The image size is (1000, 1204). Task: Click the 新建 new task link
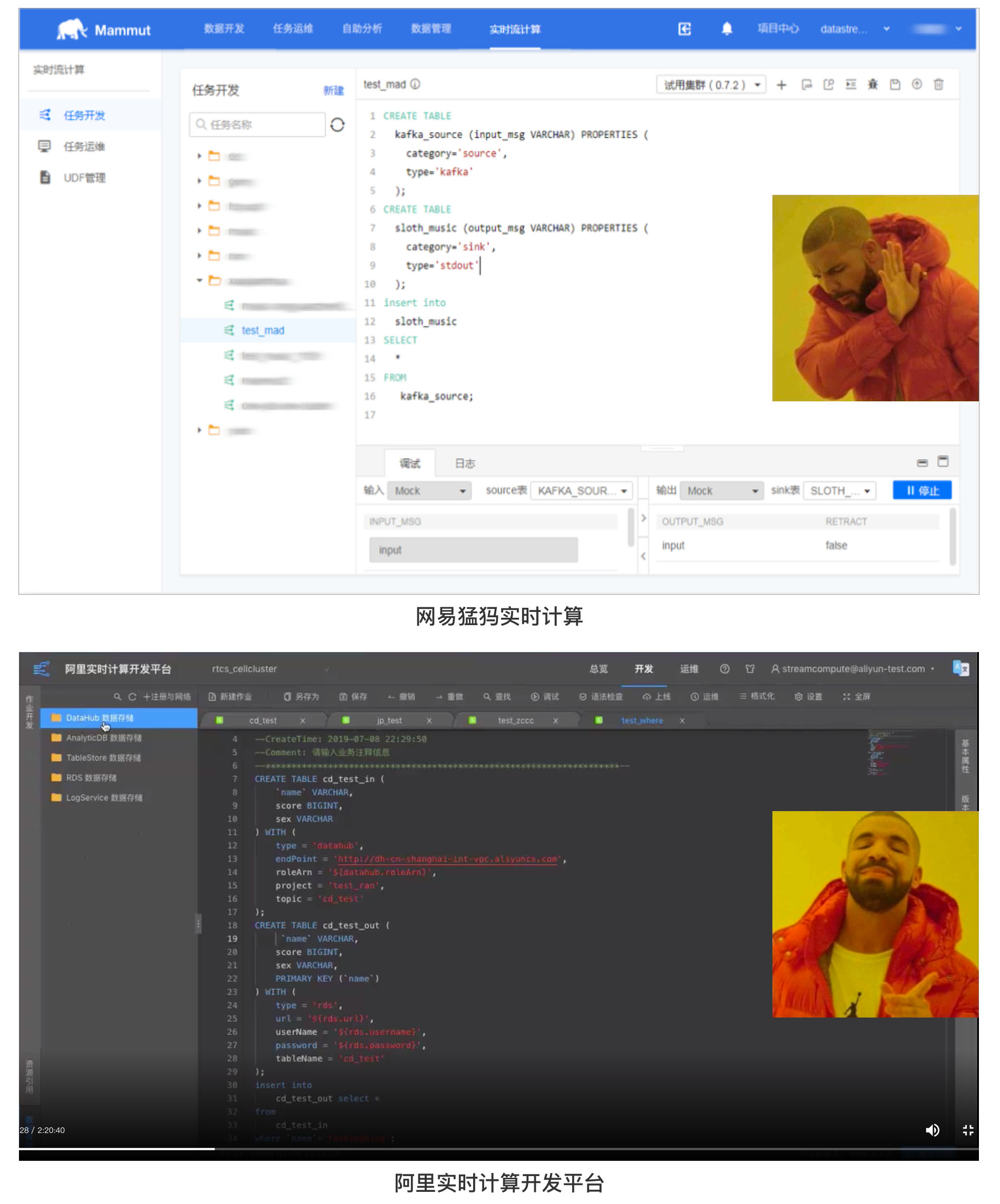[x=333, y=90]
